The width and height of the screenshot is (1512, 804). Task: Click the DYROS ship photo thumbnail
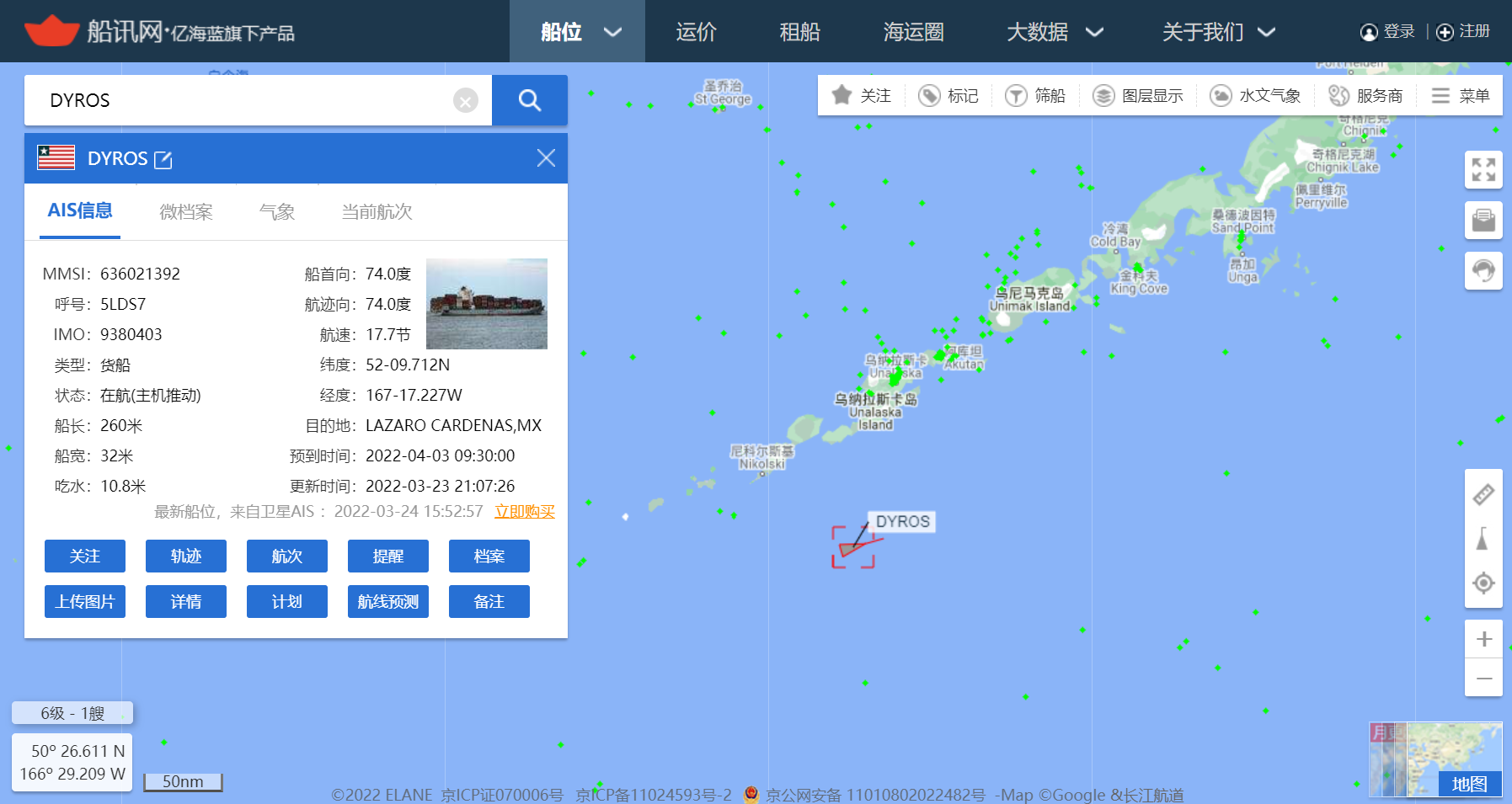(487, 304)
